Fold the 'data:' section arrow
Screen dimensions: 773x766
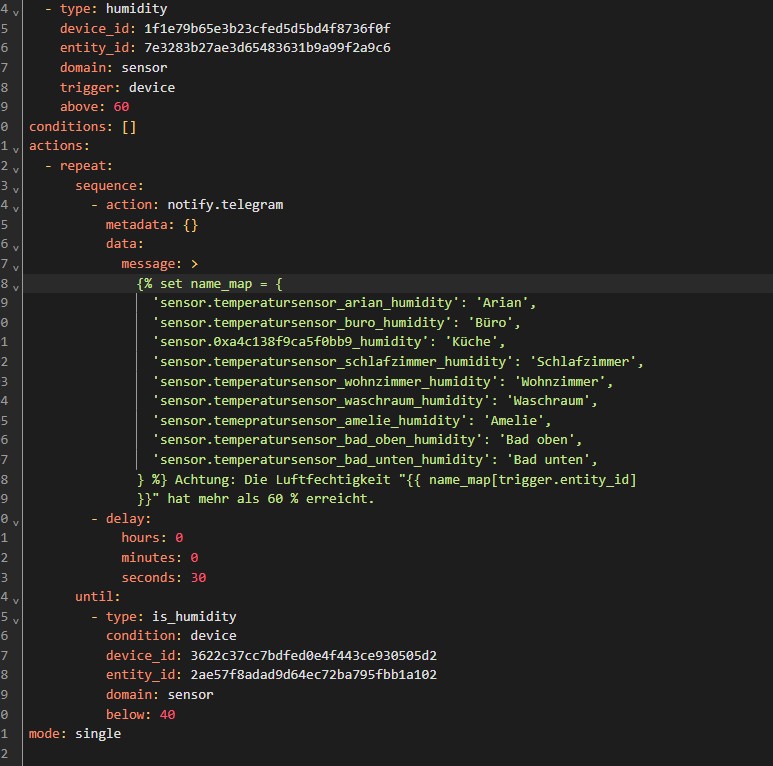(15, 244)
